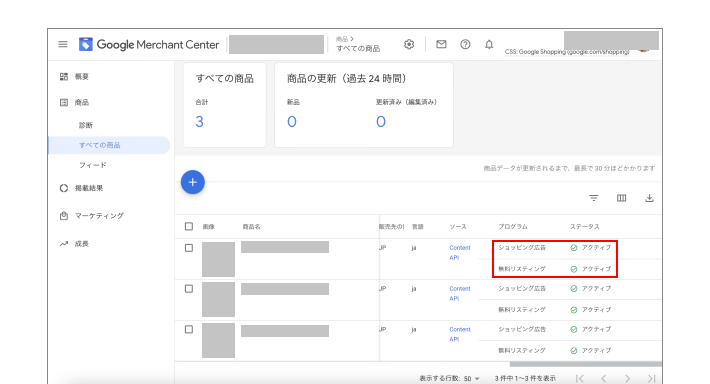The width and height of the screenshot is (710, 384).
Task: Go to the last page of results
Action: pos(651,379)
